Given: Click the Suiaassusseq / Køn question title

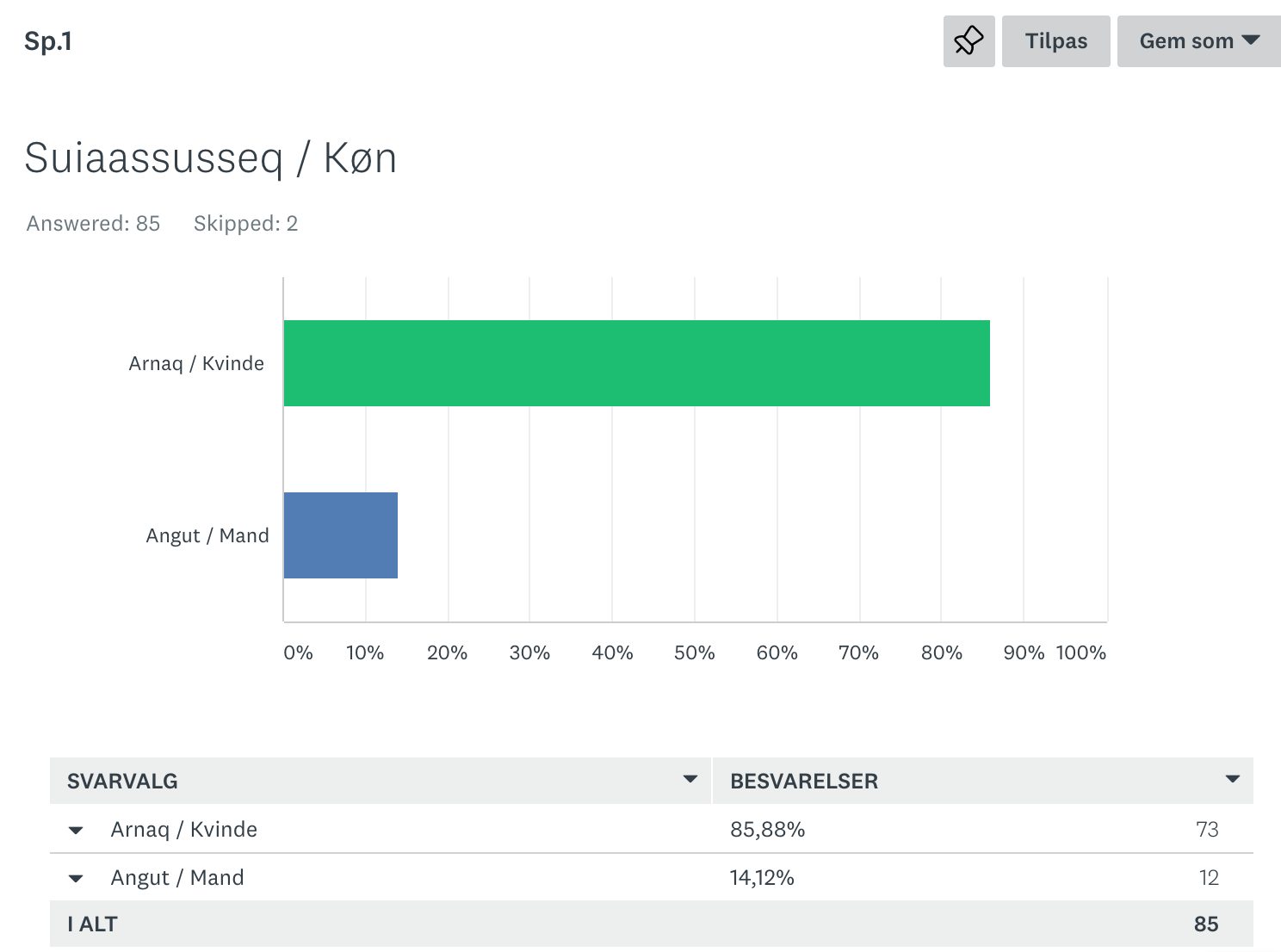Looking at the screenshot, I should (210, 158).
